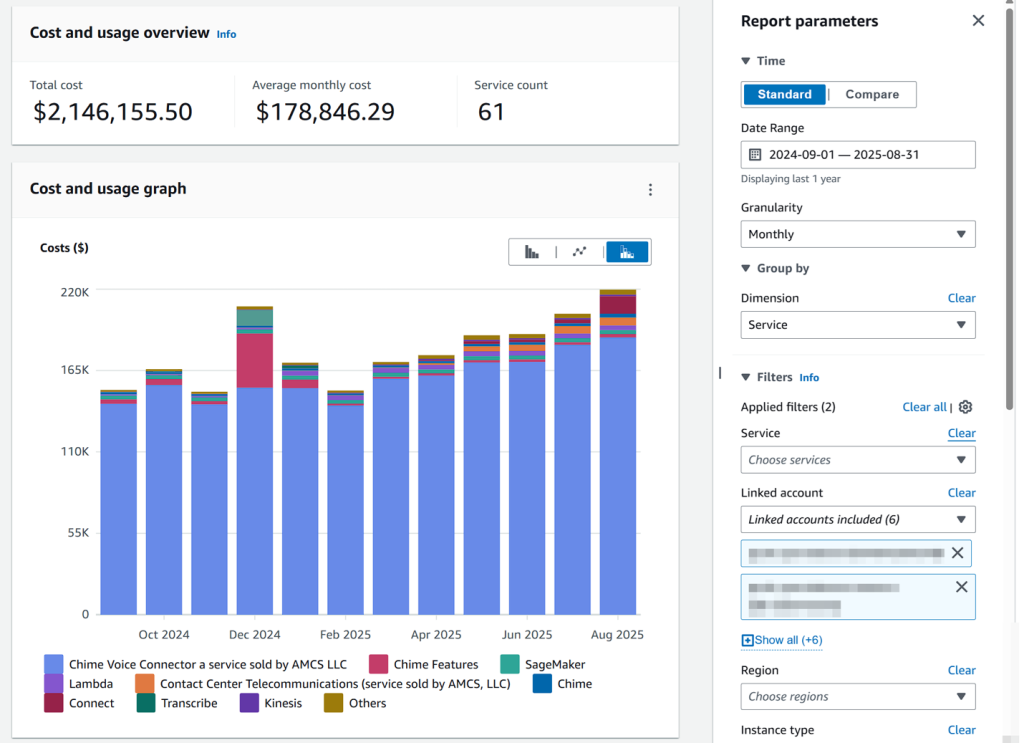Clear the Region filter
Screen dimensions: 1024x743
point(961,670)
